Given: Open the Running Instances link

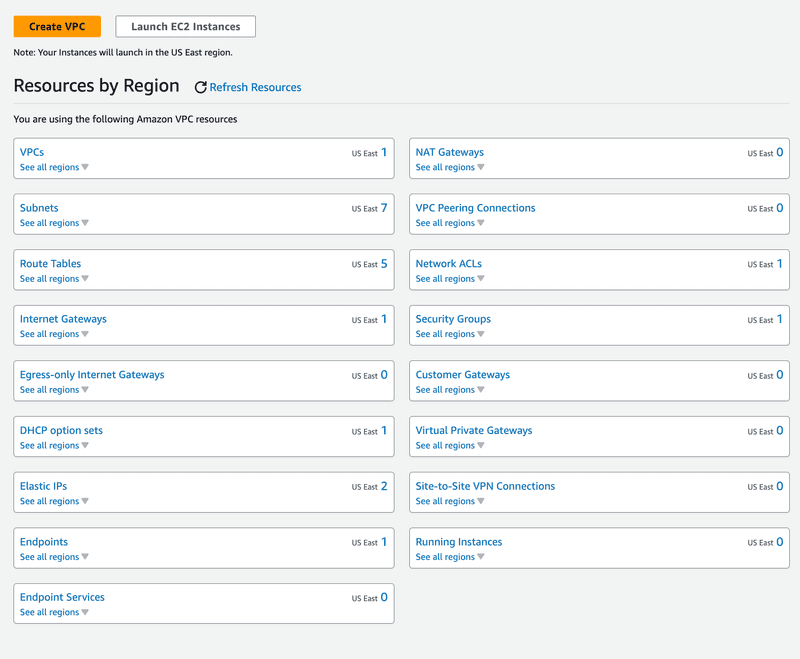Looking at the screenshot, I should pos(459,542).
